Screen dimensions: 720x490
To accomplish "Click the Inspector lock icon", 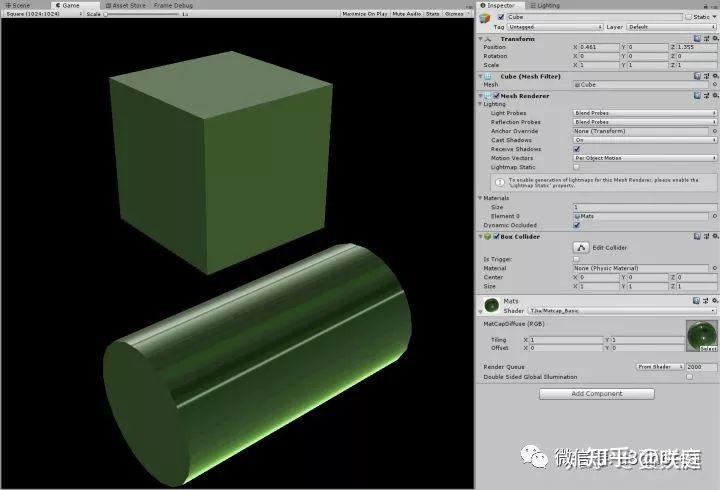I will tap(705, 6).
